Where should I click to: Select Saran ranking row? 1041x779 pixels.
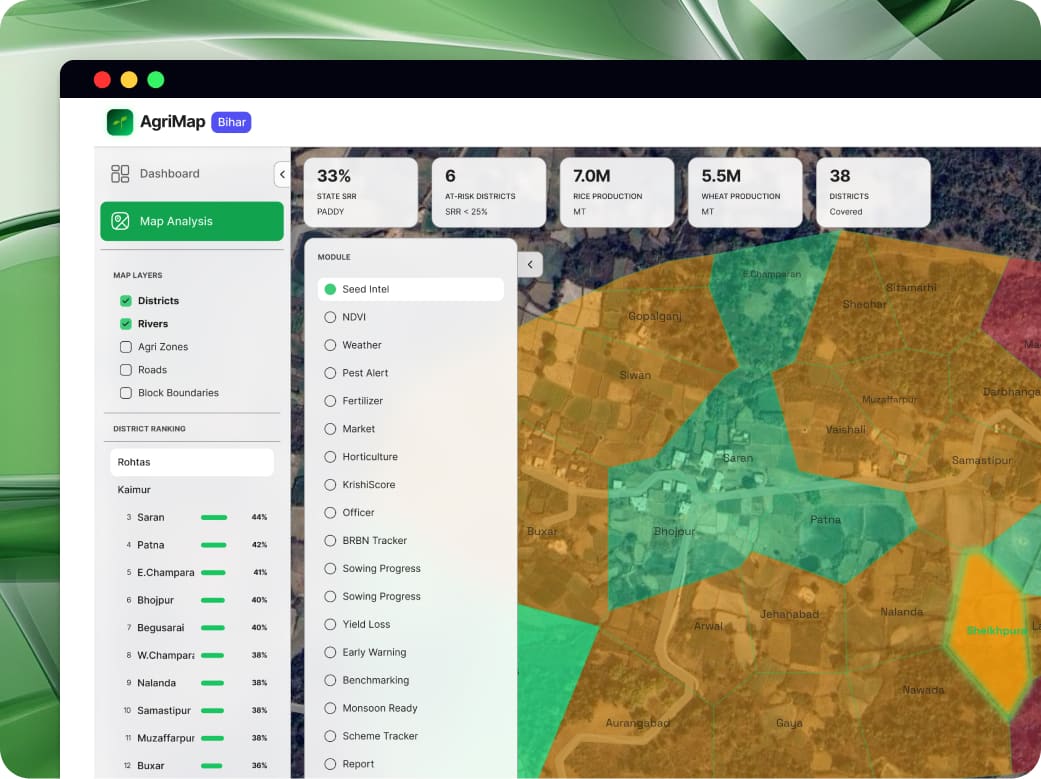[192, 517]
